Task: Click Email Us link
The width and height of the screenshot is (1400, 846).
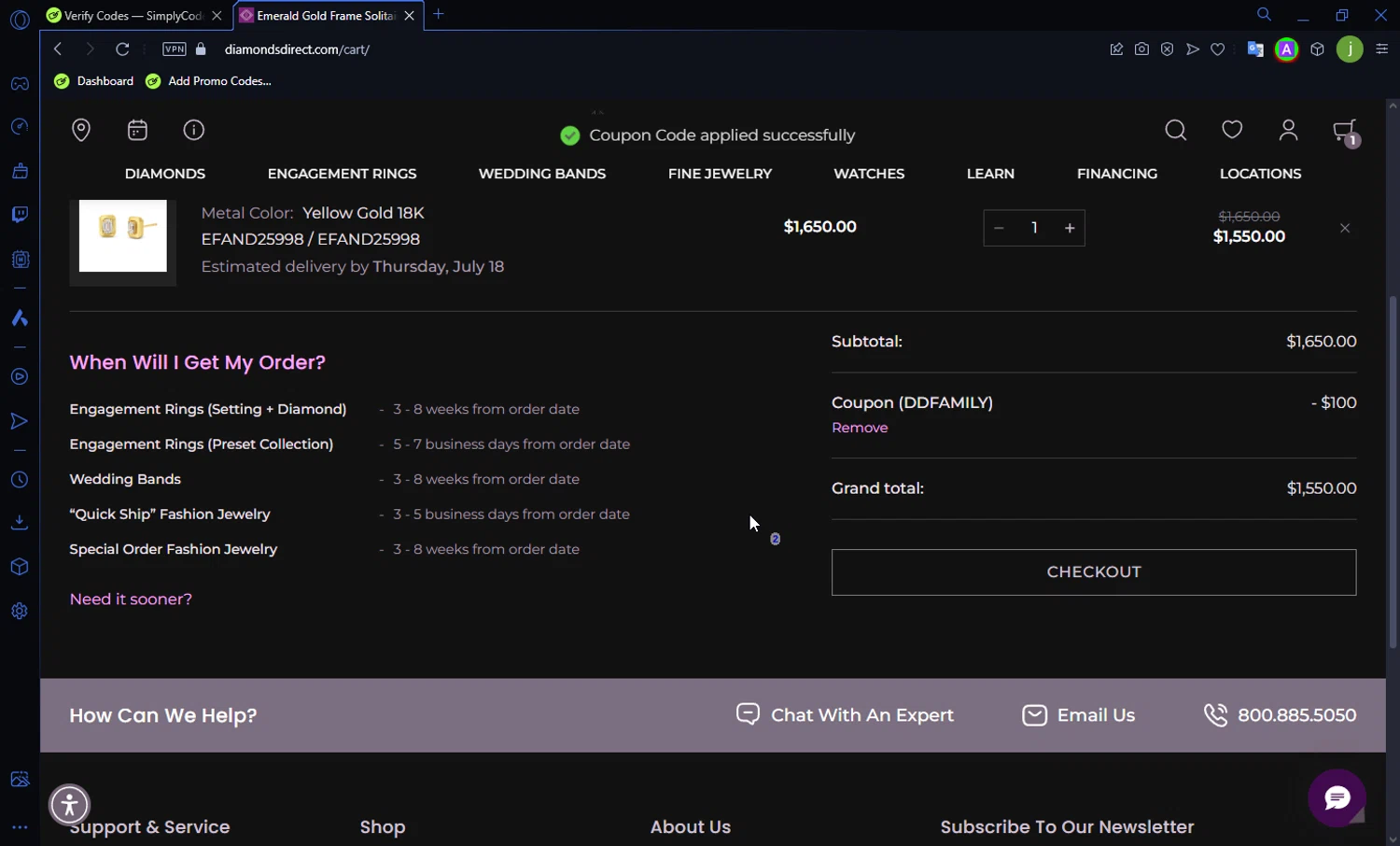Action: (1078, 715)
